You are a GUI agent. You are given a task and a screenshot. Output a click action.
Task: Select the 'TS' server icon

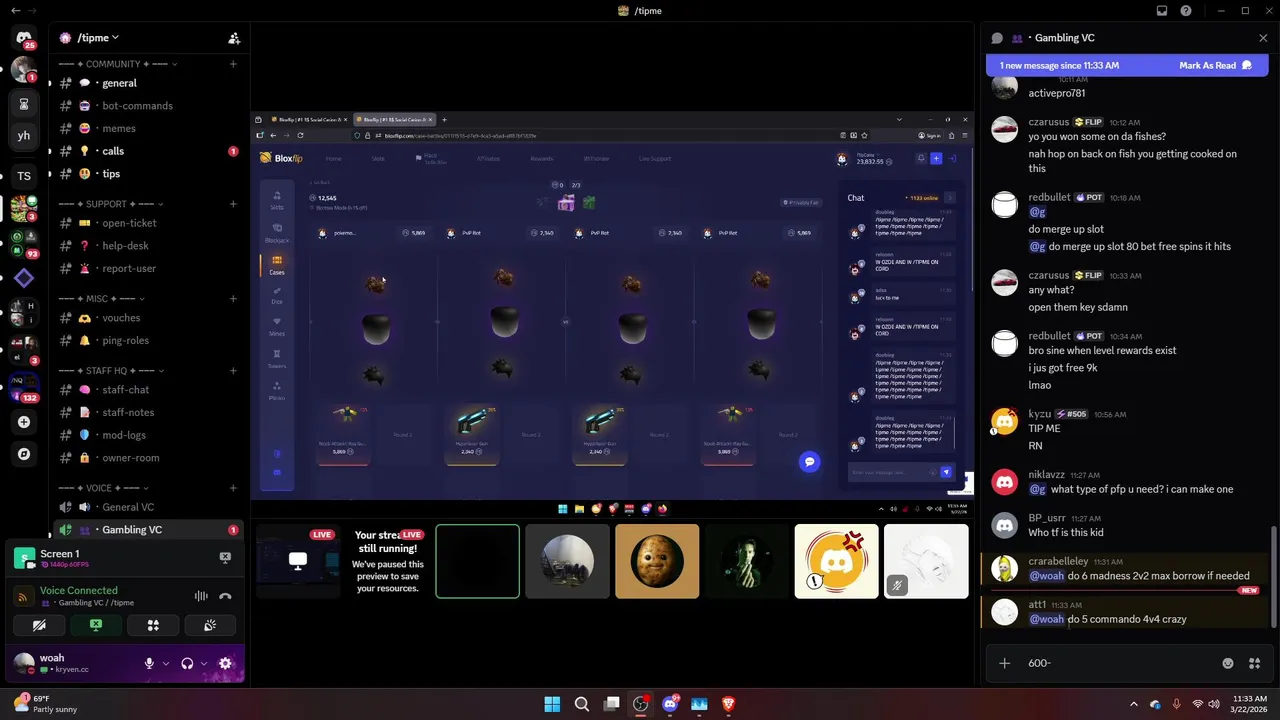click(x=24, y=176)
